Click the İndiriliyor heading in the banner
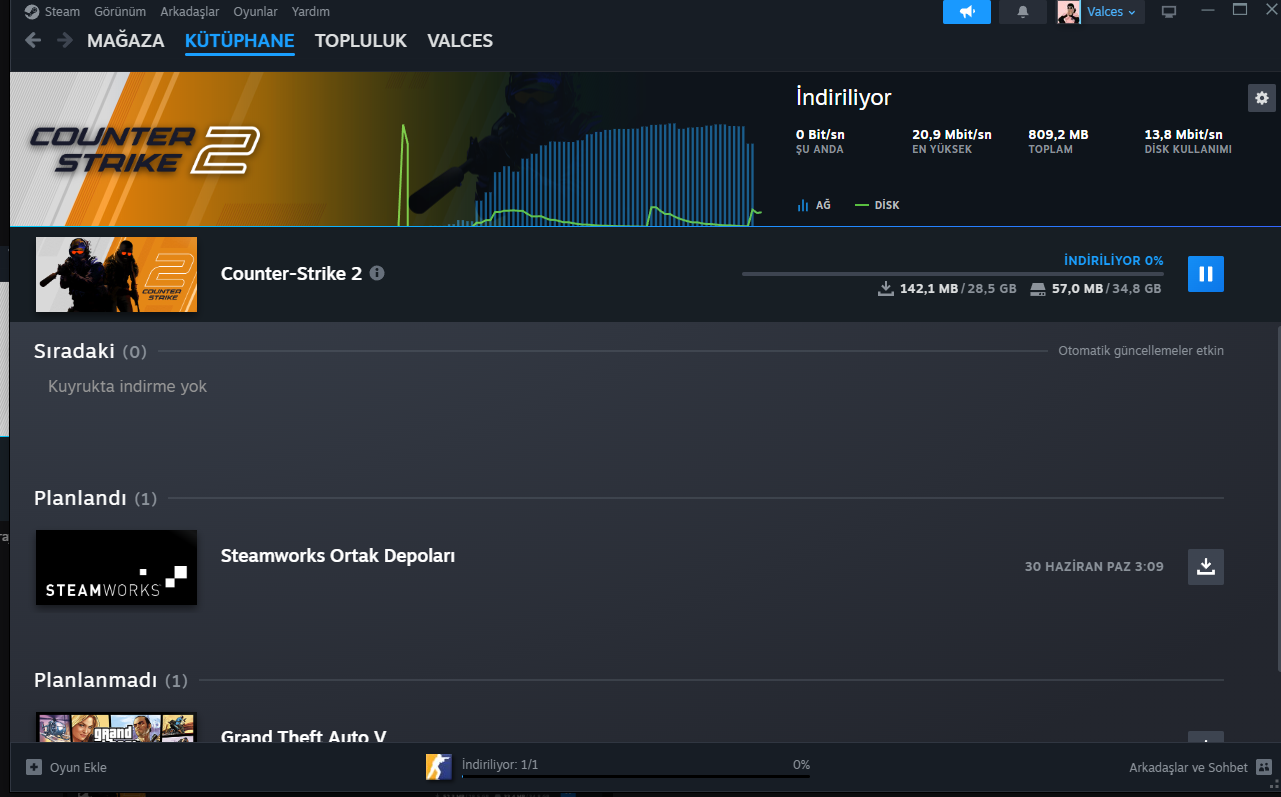1281x797 pixels. [844, 97]
